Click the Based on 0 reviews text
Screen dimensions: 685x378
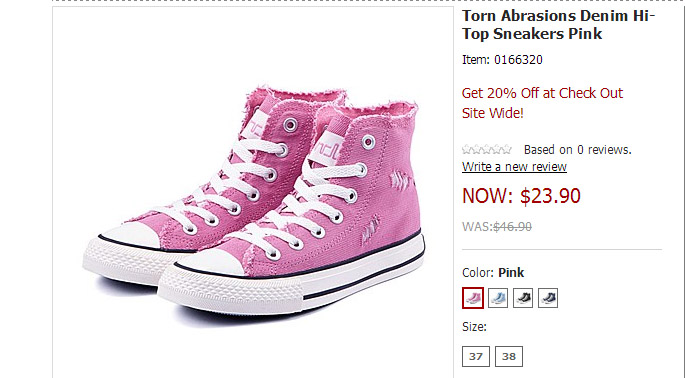click(x=578, y=150)
